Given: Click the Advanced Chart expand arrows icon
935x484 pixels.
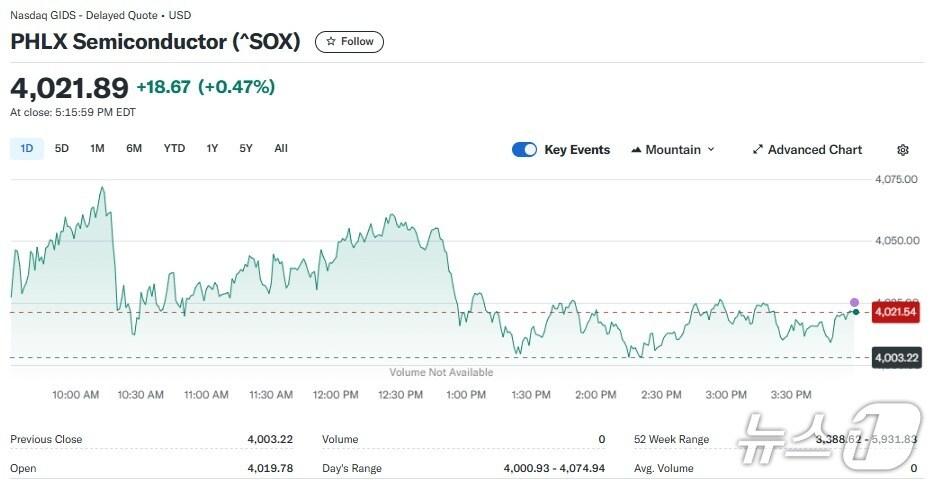Looking at the screenshot, I should tap(757, 150).
